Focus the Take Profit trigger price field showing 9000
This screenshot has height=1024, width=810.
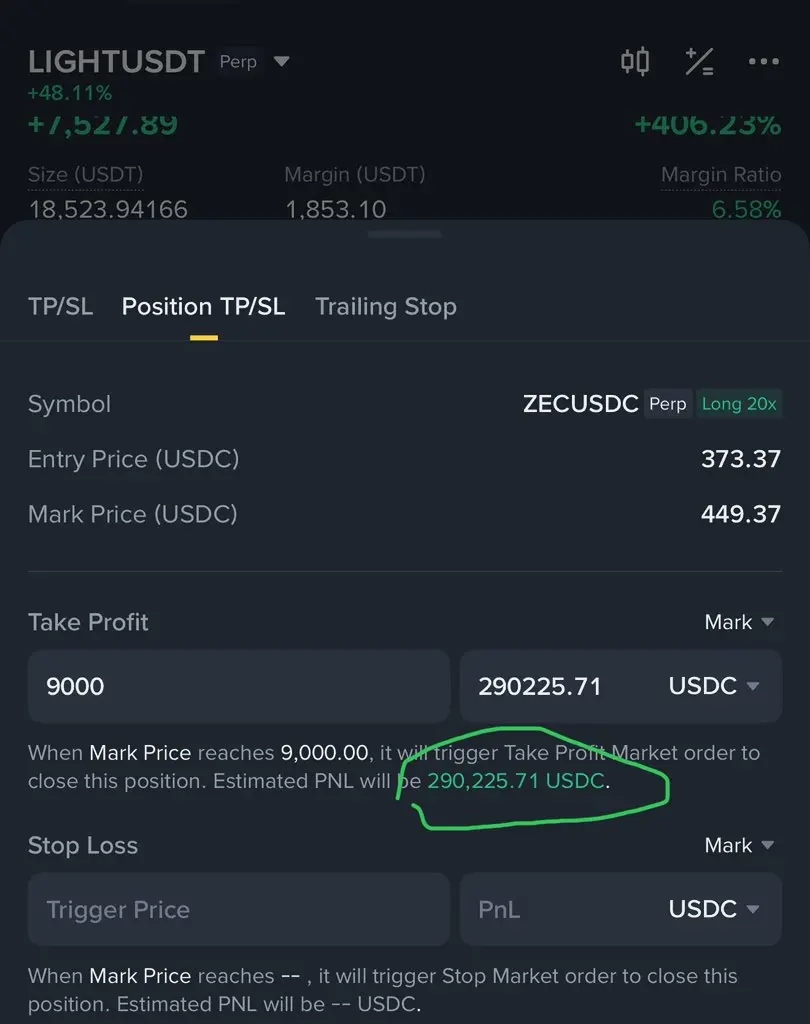click(238, 686)
